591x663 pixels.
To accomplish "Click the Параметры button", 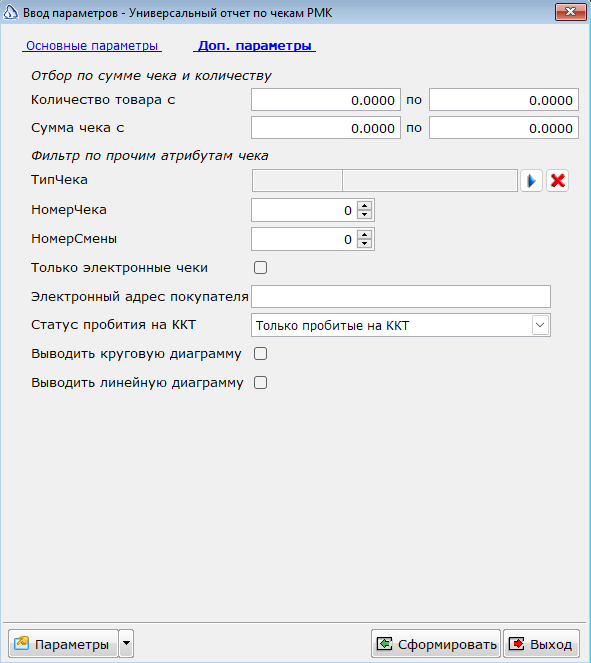I will (x=63, y=644).
